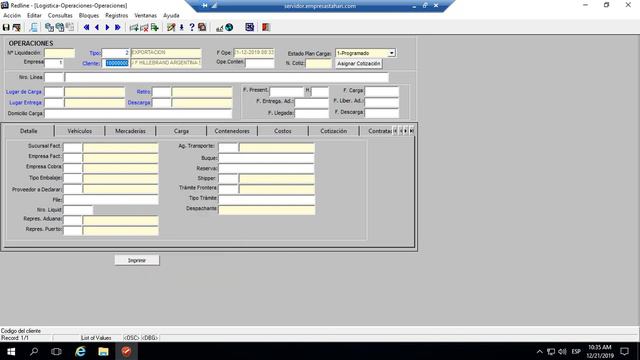Open the Windows Start menu
This screenshot has height=360, width=640.
[11, 351]
